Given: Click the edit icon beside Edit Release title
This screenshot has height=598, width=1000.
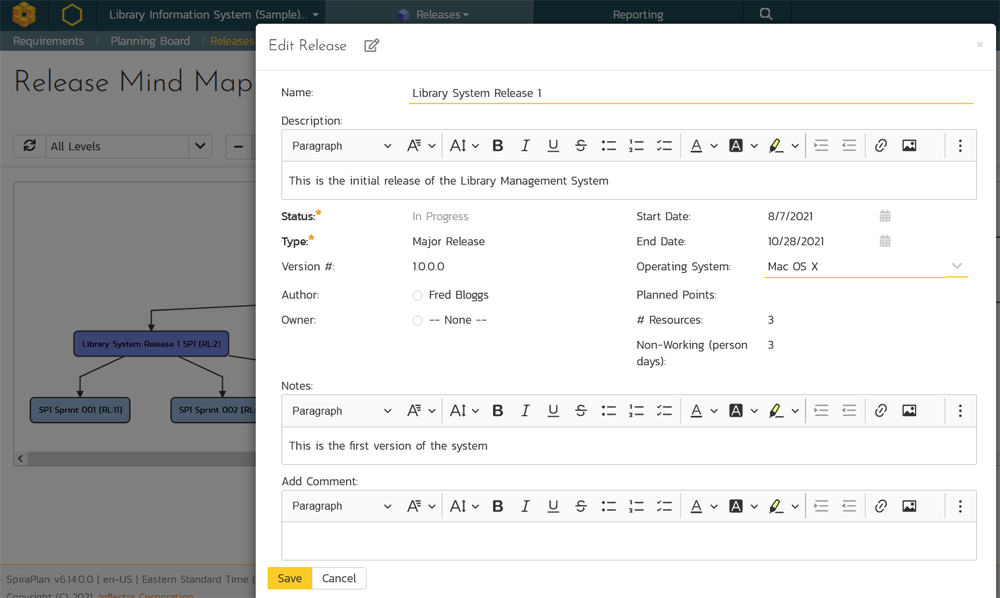Looking at the screenshot, I should click(x=372, y=46).
